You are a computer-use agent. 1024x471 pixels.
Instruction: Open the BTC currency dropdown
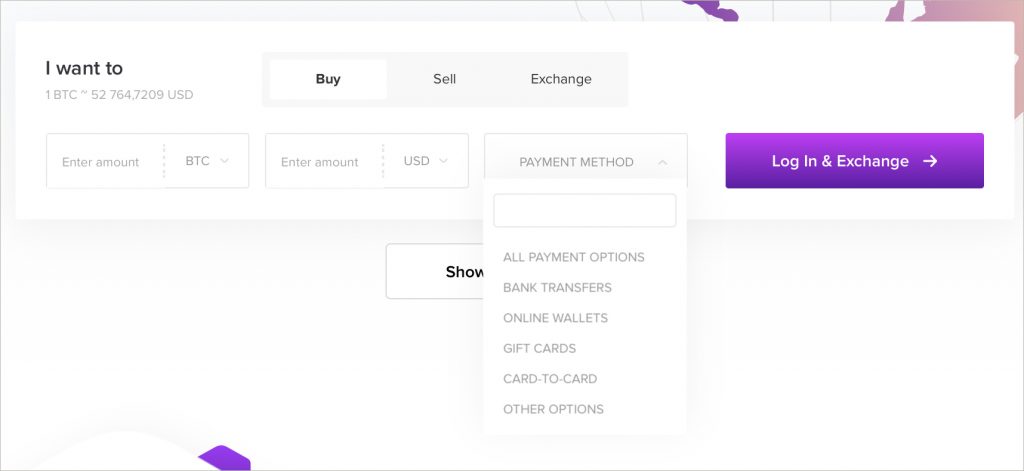[206, 161]
